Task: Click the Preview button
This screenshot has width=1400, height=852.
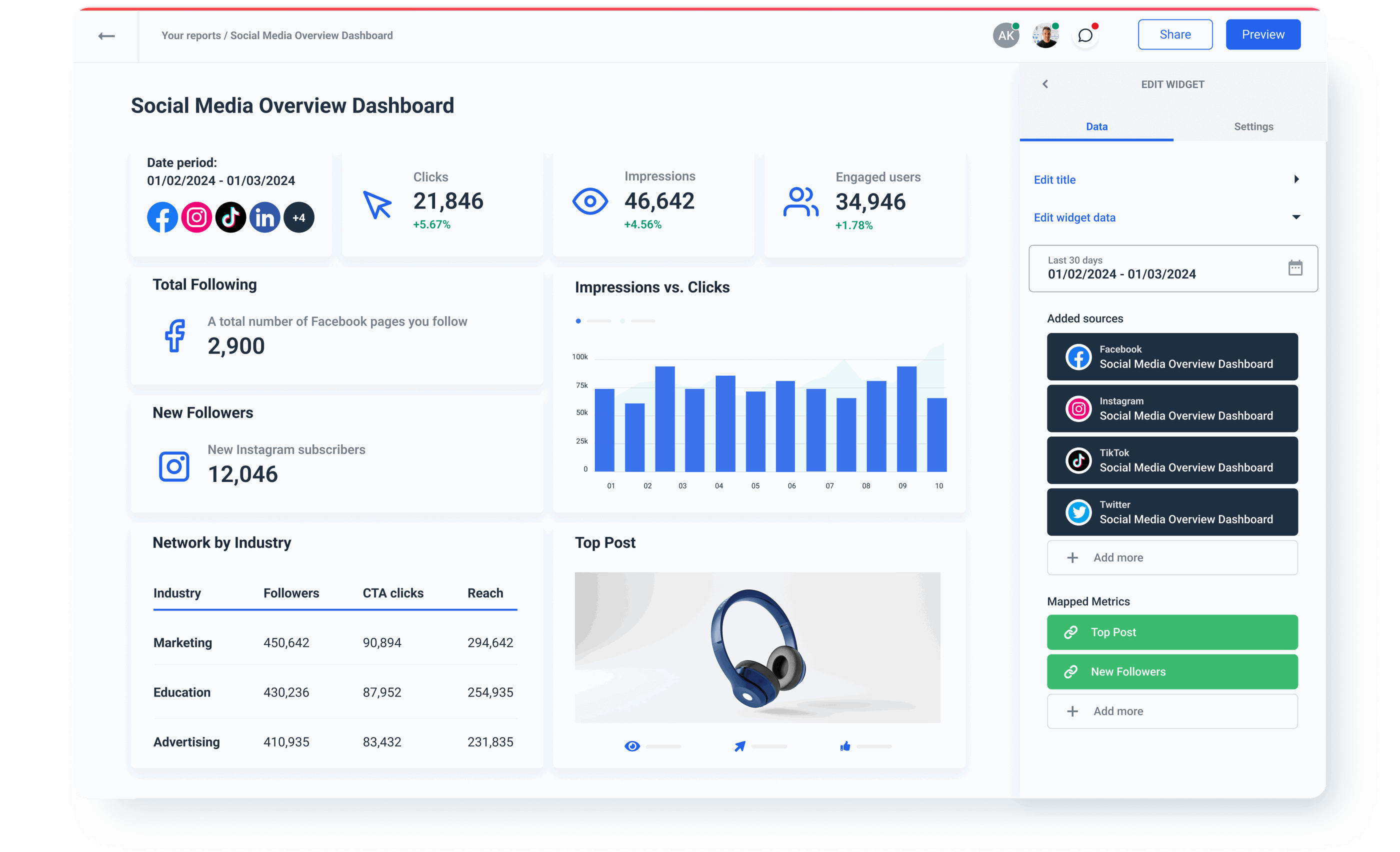Action: coord(1263,34)
